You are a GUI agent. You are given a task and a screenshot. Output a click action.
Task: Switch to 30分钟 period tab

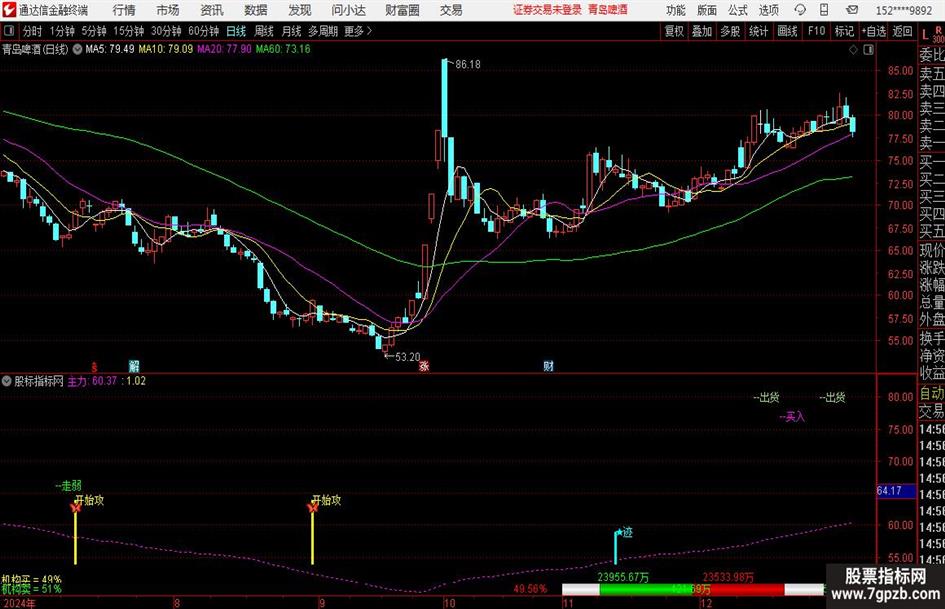[x=166, y=31]
